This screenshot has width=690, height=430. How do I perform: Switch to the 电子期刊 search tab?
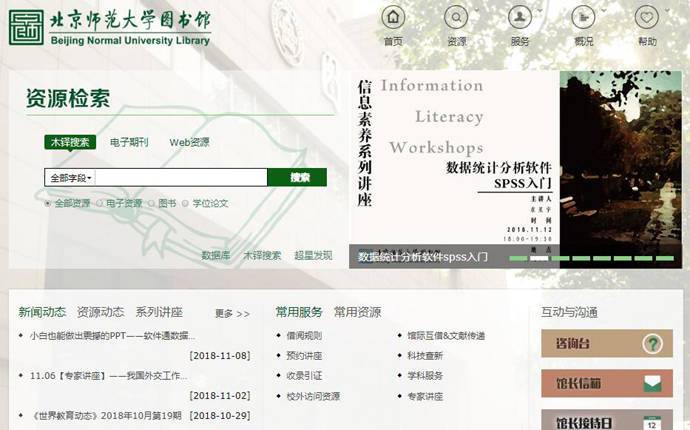pyautogui.click(x=129, y=143)
